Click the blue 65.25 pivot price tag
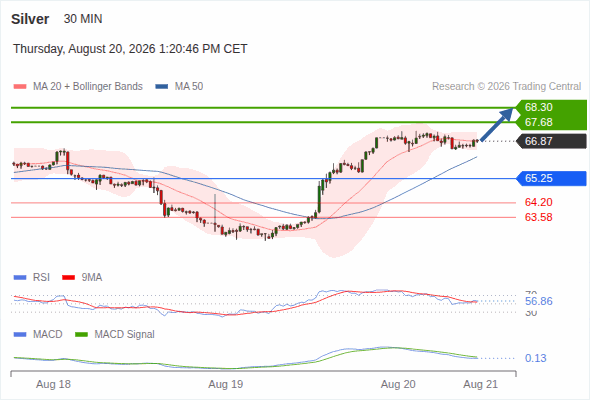Viewport: 590px width, 400px height. coord(551,178)
